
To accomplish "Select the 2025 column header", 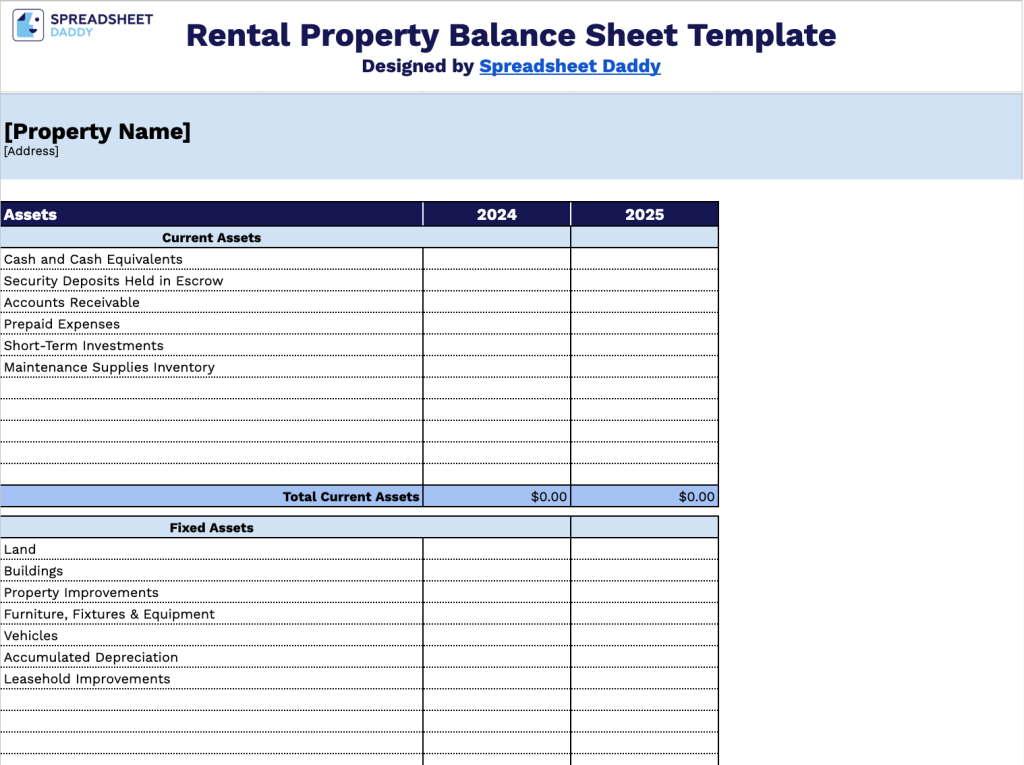I will point(644,214).
